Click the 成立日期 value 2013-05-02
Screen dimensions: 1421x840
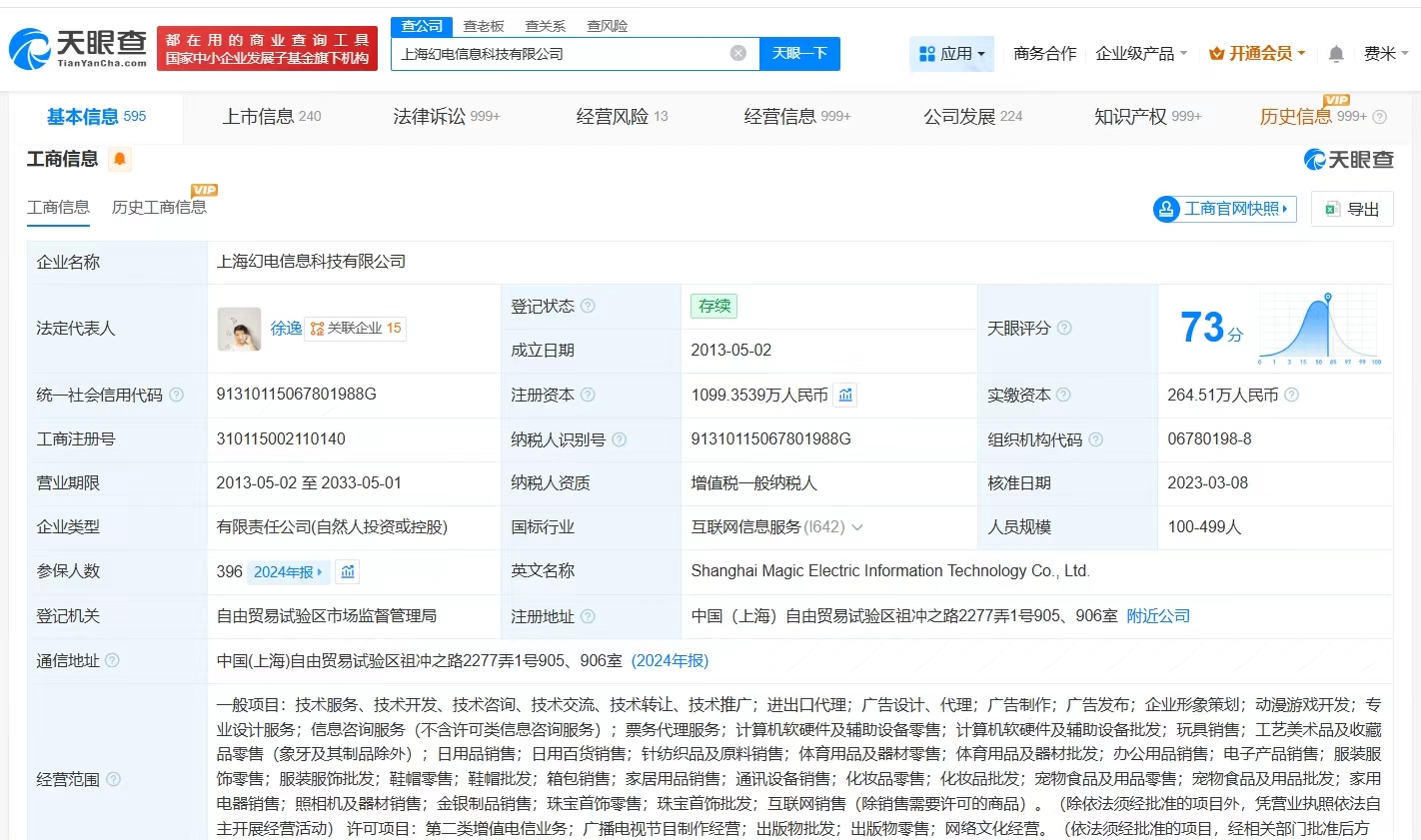click(x=731, y=351)
